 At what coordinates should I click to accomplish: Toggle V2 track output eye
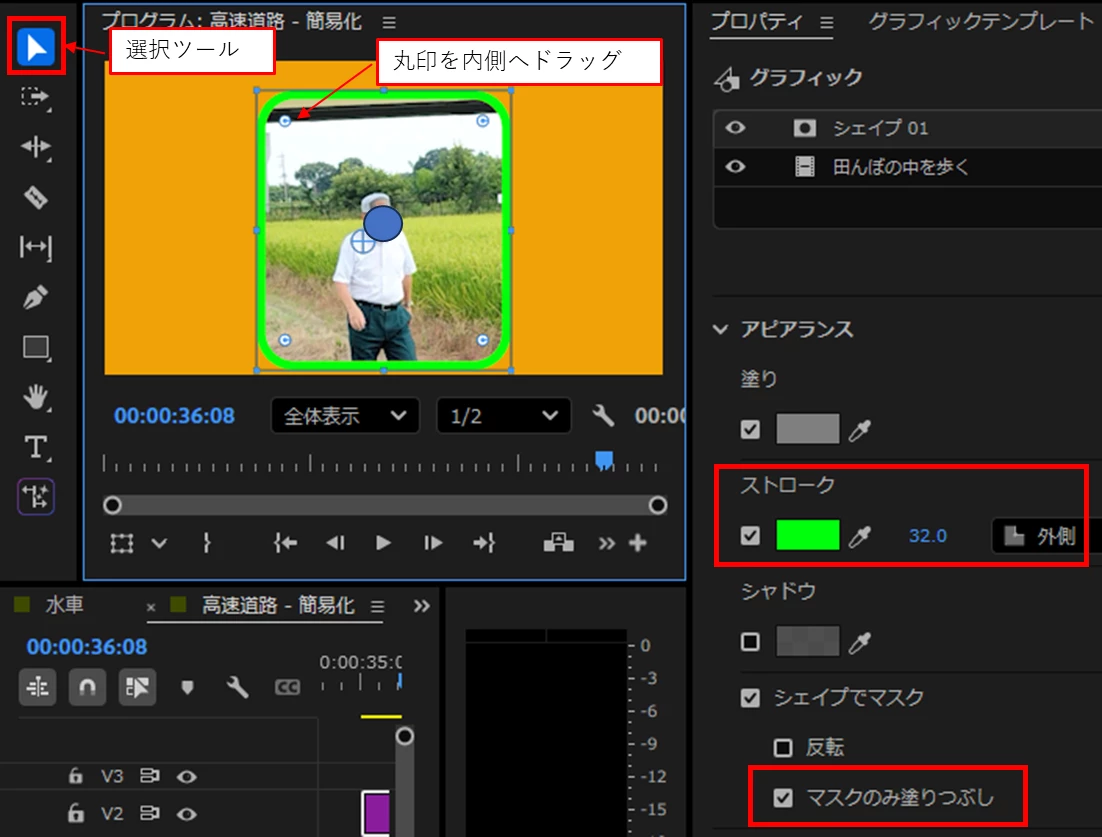186,814
